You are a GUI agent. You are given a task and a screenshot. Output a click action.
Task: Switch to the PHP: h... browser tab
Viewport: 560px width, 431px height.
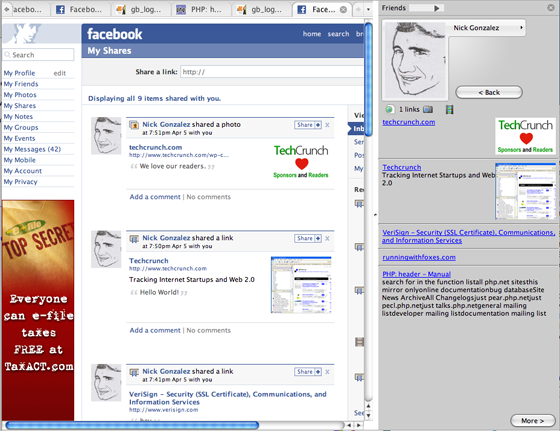(x=201, y=10)
